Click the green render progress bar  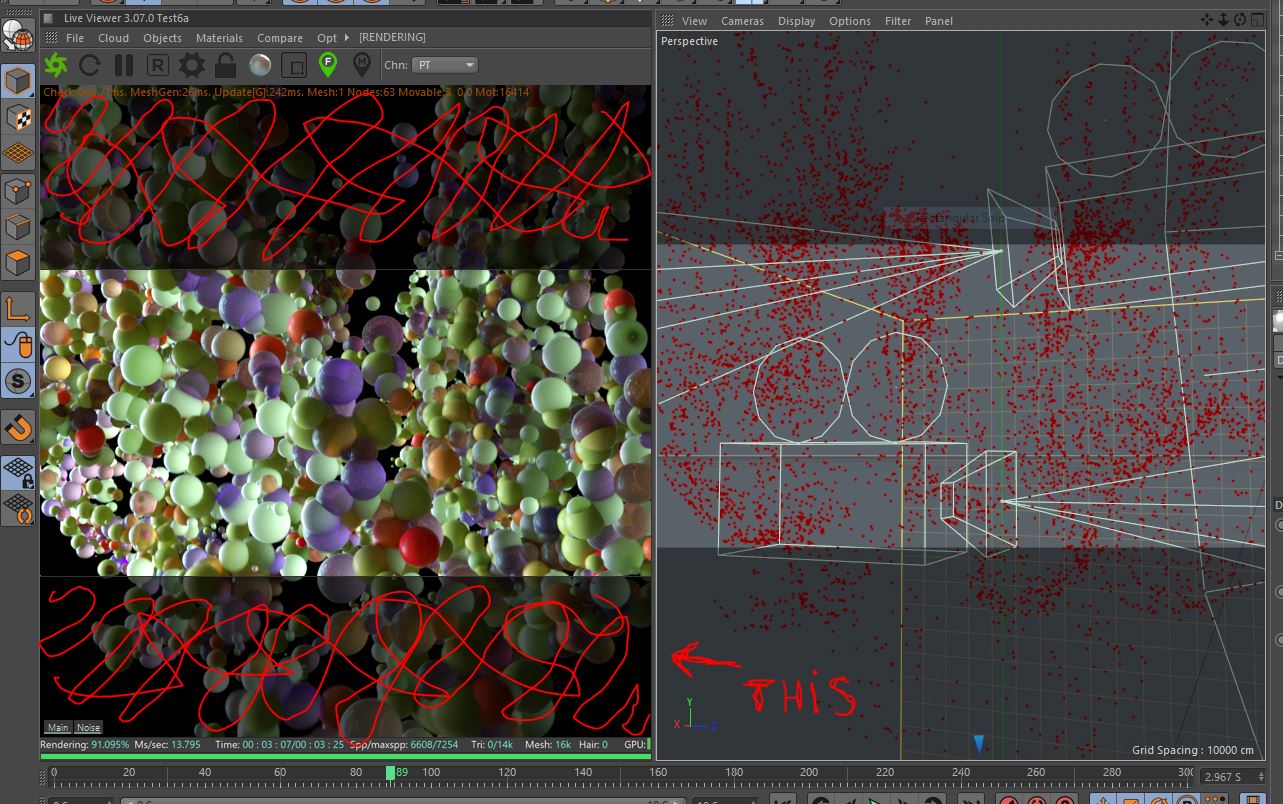[345, 756]
